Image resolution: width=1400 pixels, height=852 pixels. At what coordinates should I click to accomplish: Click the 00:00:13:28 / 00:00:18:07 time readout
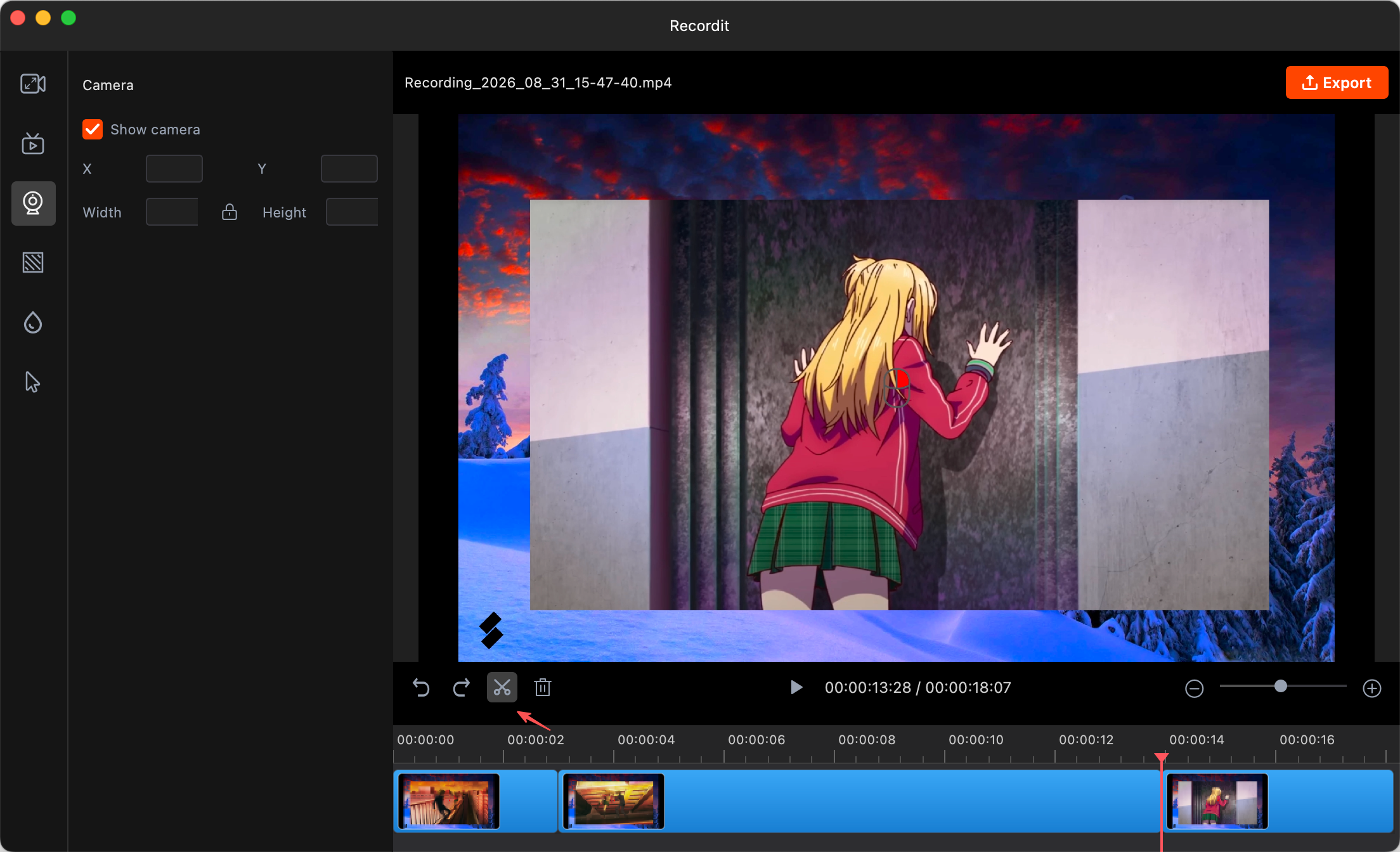pos(917,688)
